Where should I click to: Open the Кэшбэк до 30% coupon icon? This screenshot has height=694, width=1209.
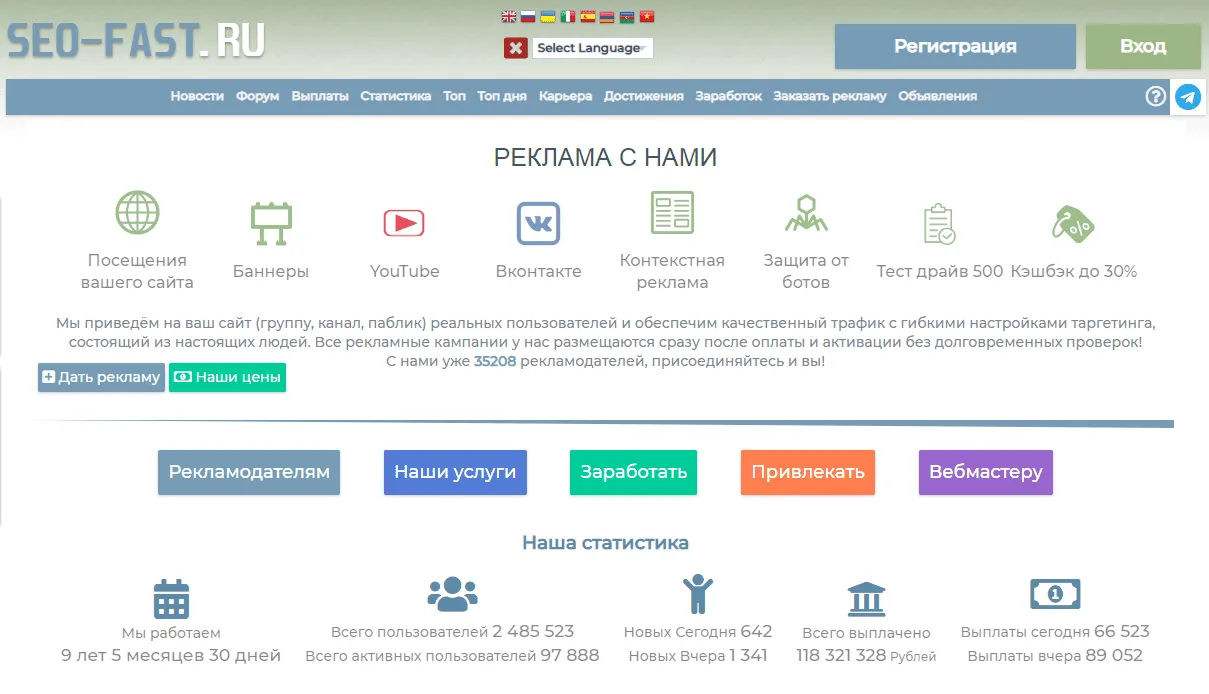click(x=1072, y=222)
